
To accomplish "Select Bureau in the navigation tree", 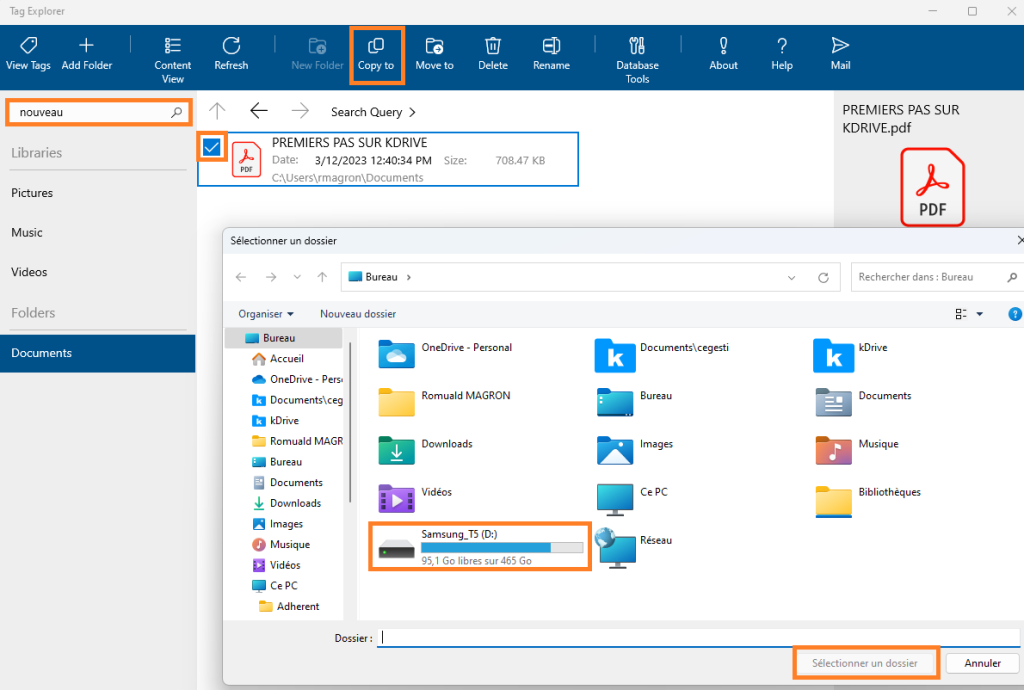I will (x=283, y=338).
